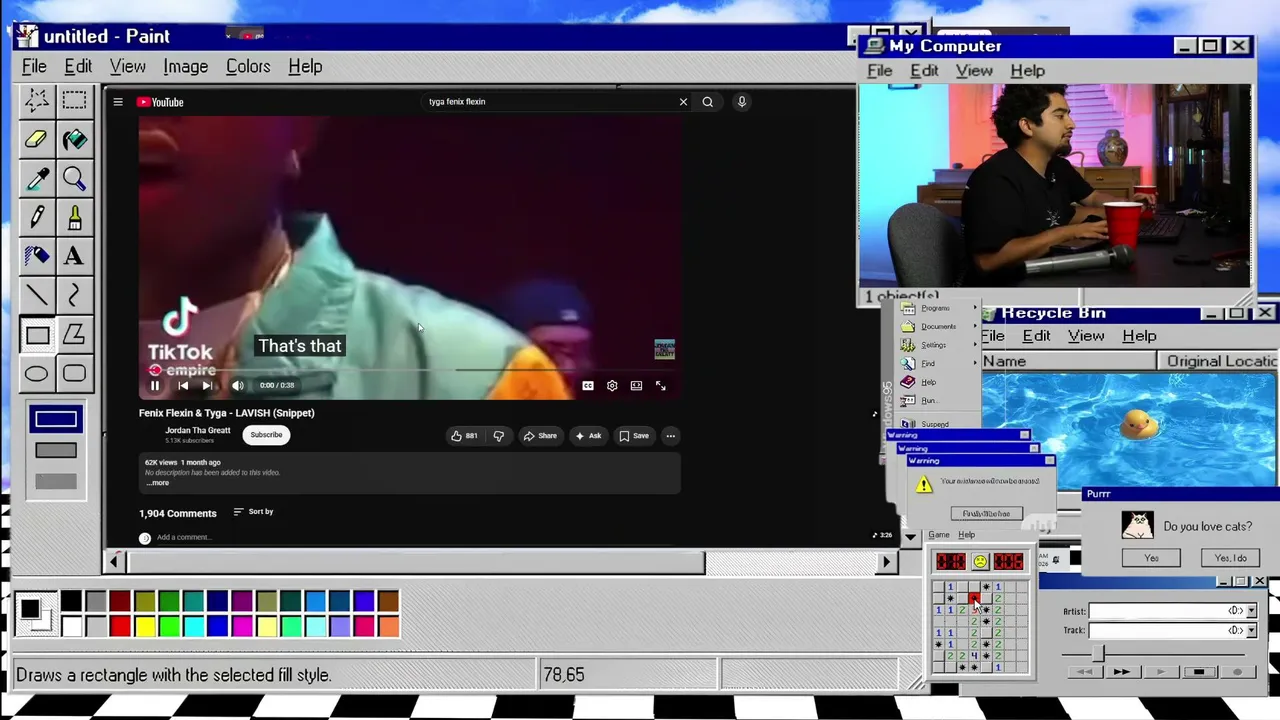Click the YouTube search magnifier button
The image size is (1280, 720).
coord(707,101)
